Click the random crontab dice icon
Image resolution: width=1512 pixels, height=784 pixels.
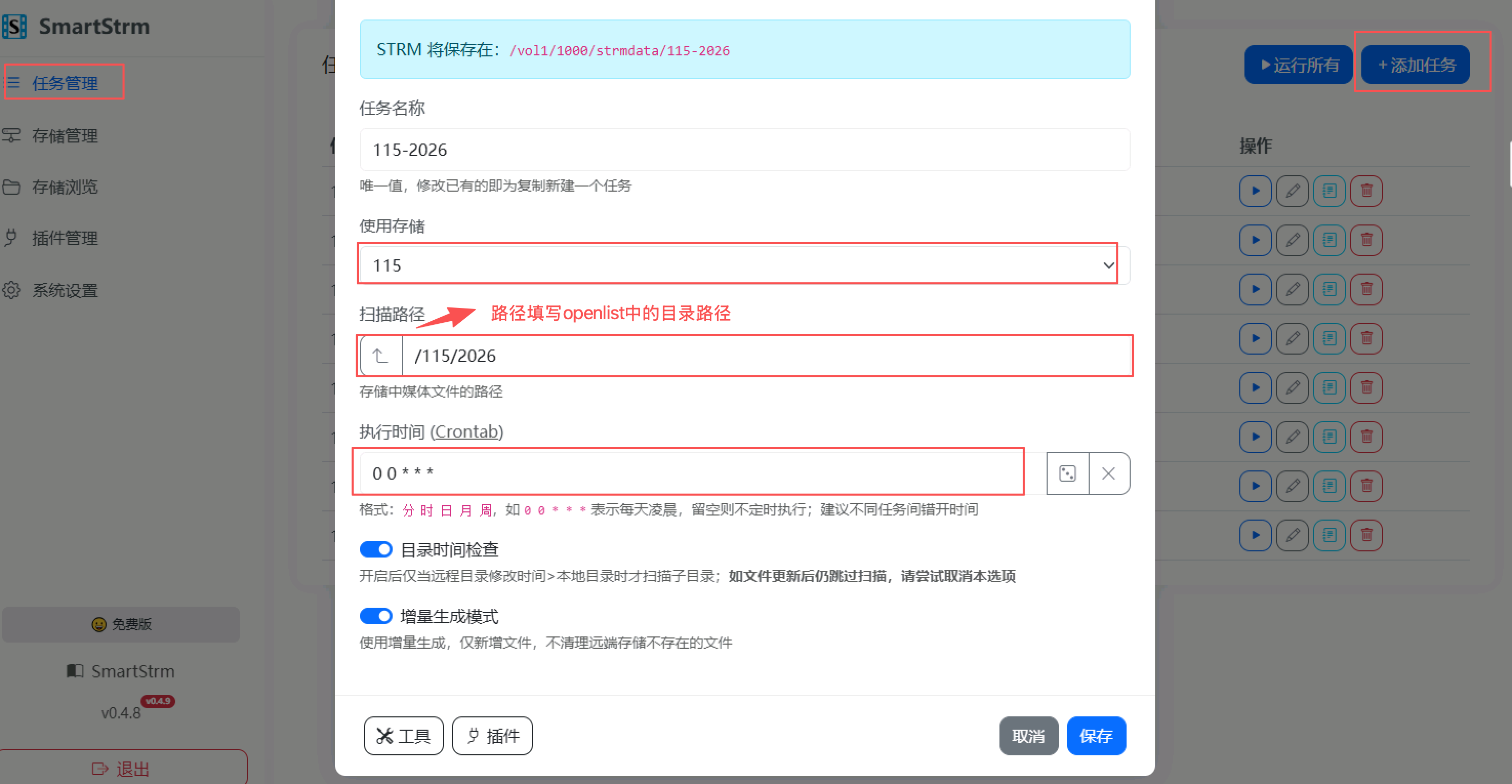point(1067,473)
